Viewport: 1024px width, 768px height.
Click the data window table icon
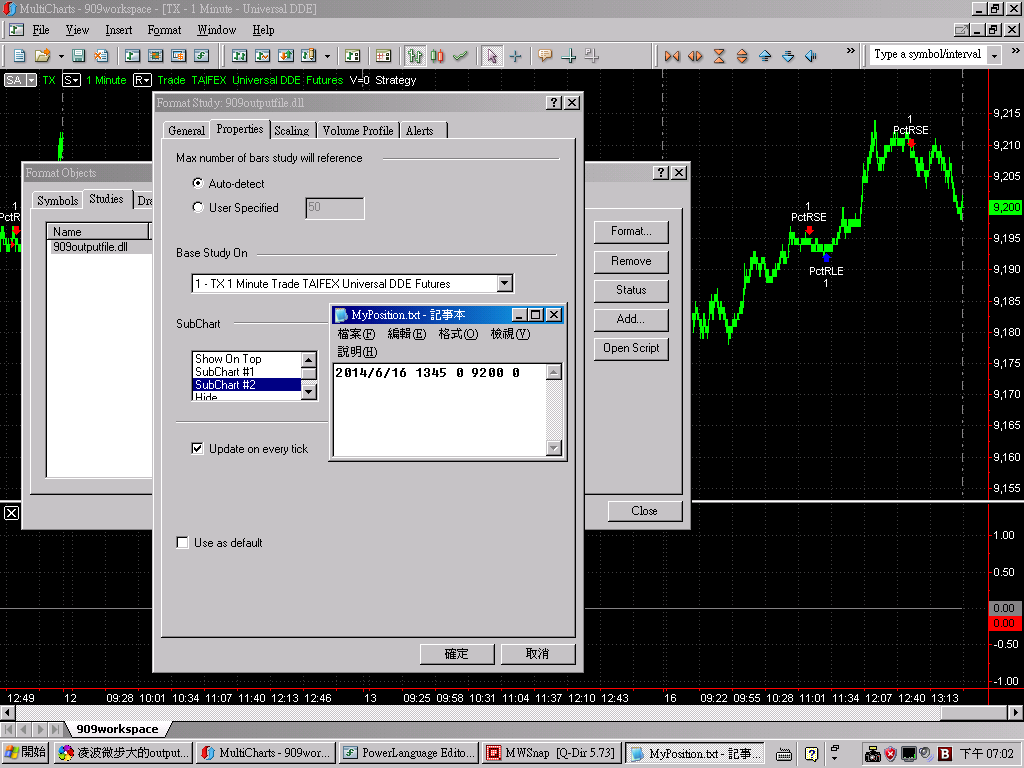coord(383,56)
